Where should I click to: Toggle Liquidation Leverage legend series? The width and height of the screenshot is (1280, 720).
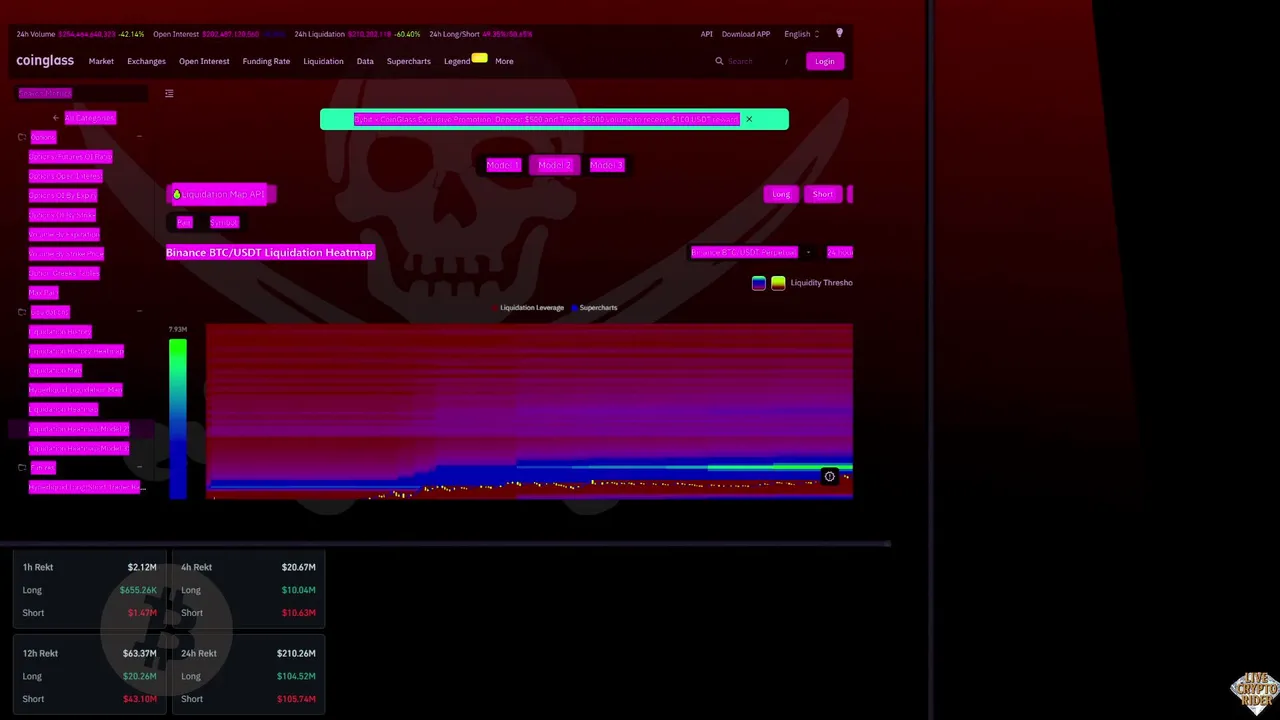[x=528, y=308]
